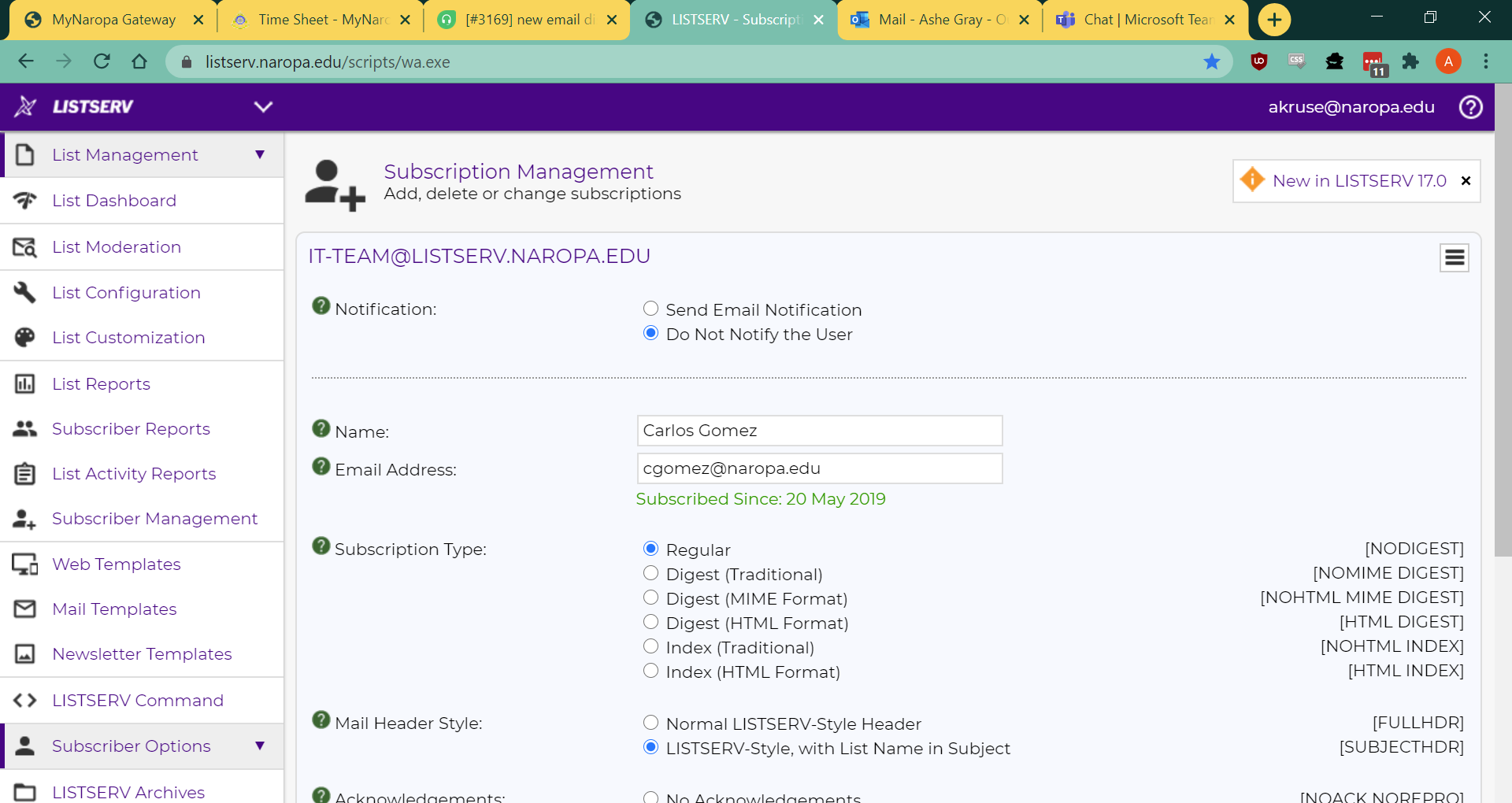Click the List Moderation envelope icon

coord(25,247)
